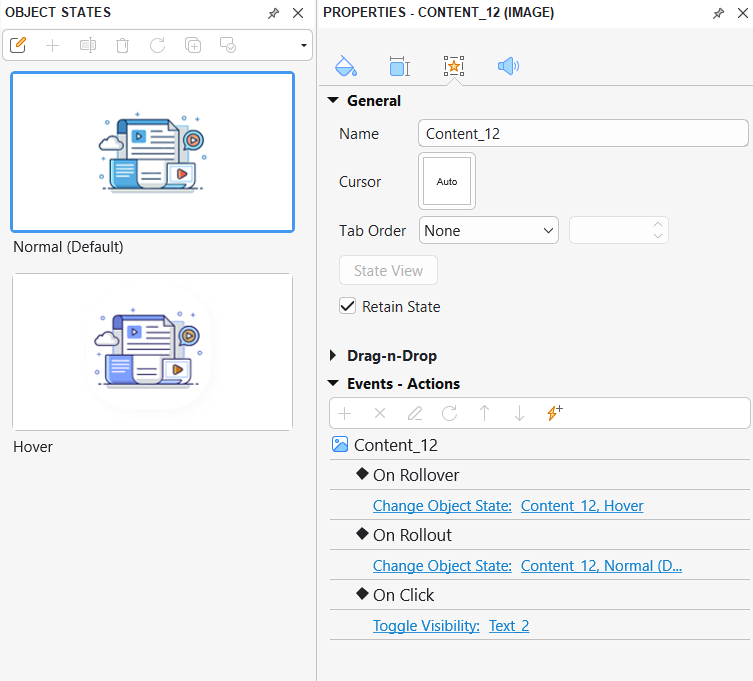Open the Tab Order dropdown
Image resolution: width=753 pixels, height=681 pixels.
[x=488, y=231]
